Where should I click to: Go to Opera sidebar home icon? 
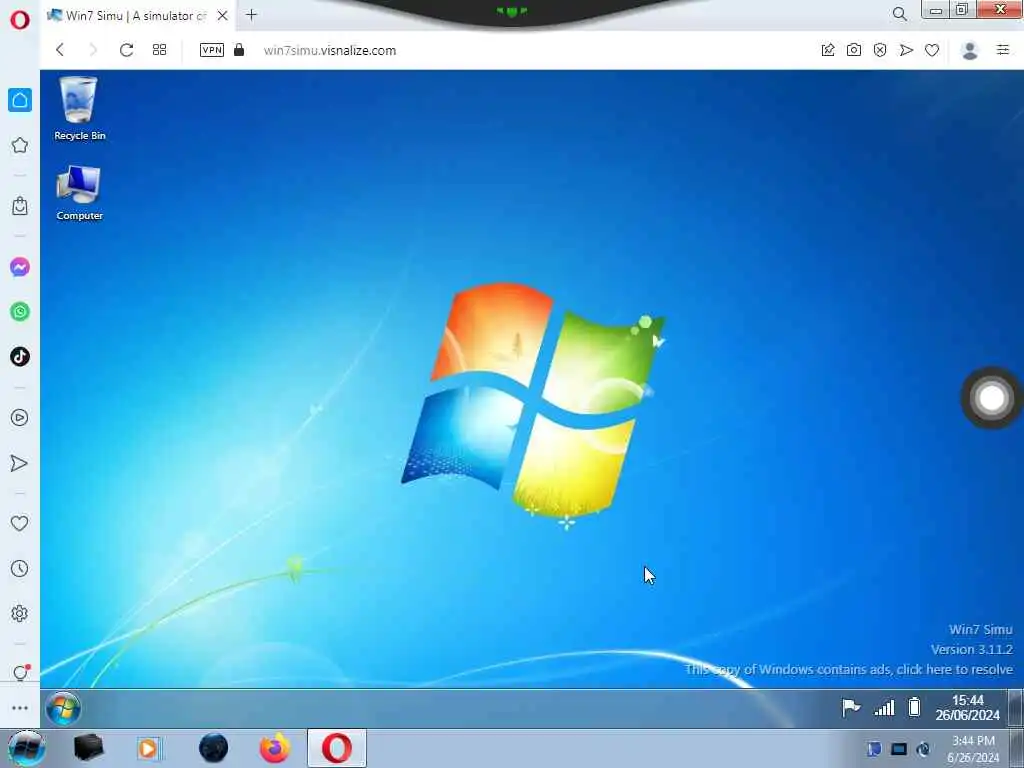click(x=20, y=100)
